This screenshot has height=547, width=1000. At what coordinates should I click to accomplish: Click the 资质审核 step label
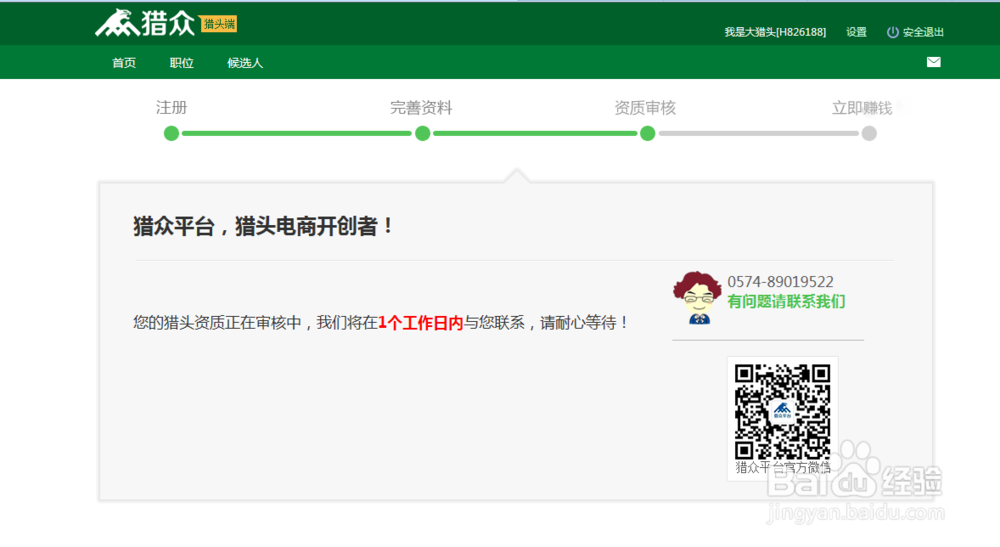645,108
